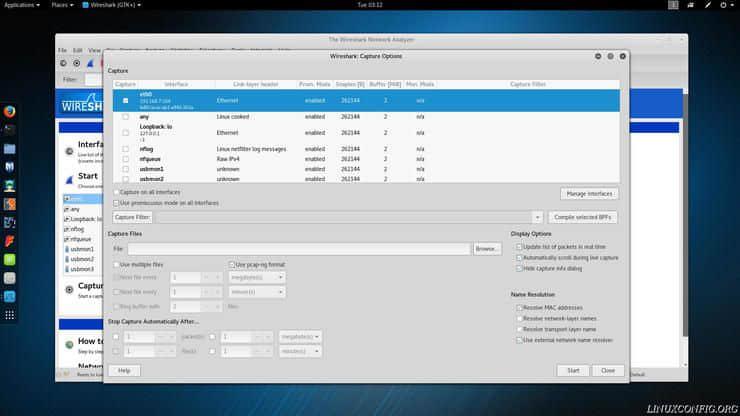Image resolution: width=740 pixels, height=416 pixels.
Task: Toggle the eth0 capture checkbox
Action: [125, 100]
